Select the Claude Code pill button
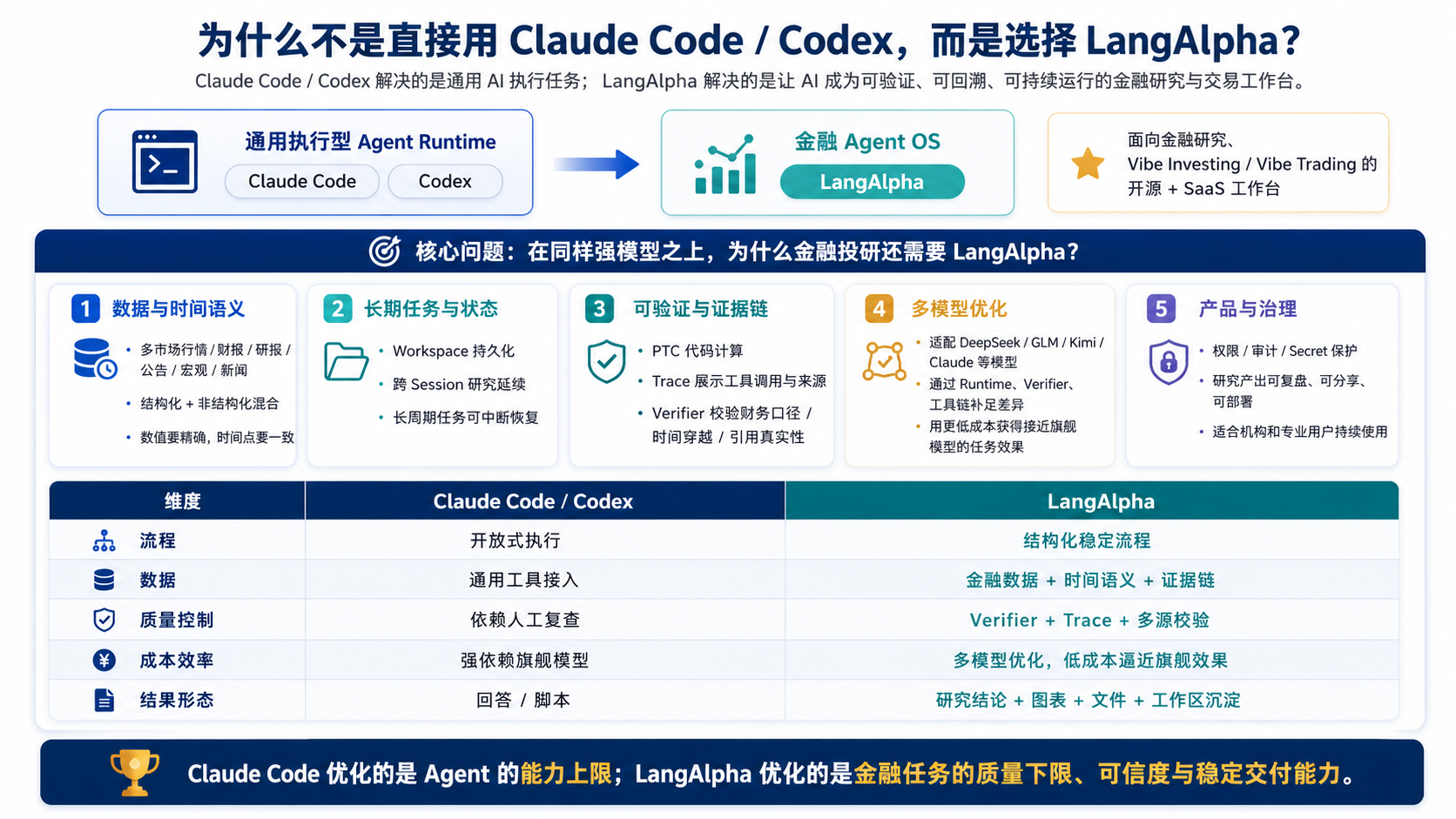This screenshot has width=1456, height=819. click(302, 182)
